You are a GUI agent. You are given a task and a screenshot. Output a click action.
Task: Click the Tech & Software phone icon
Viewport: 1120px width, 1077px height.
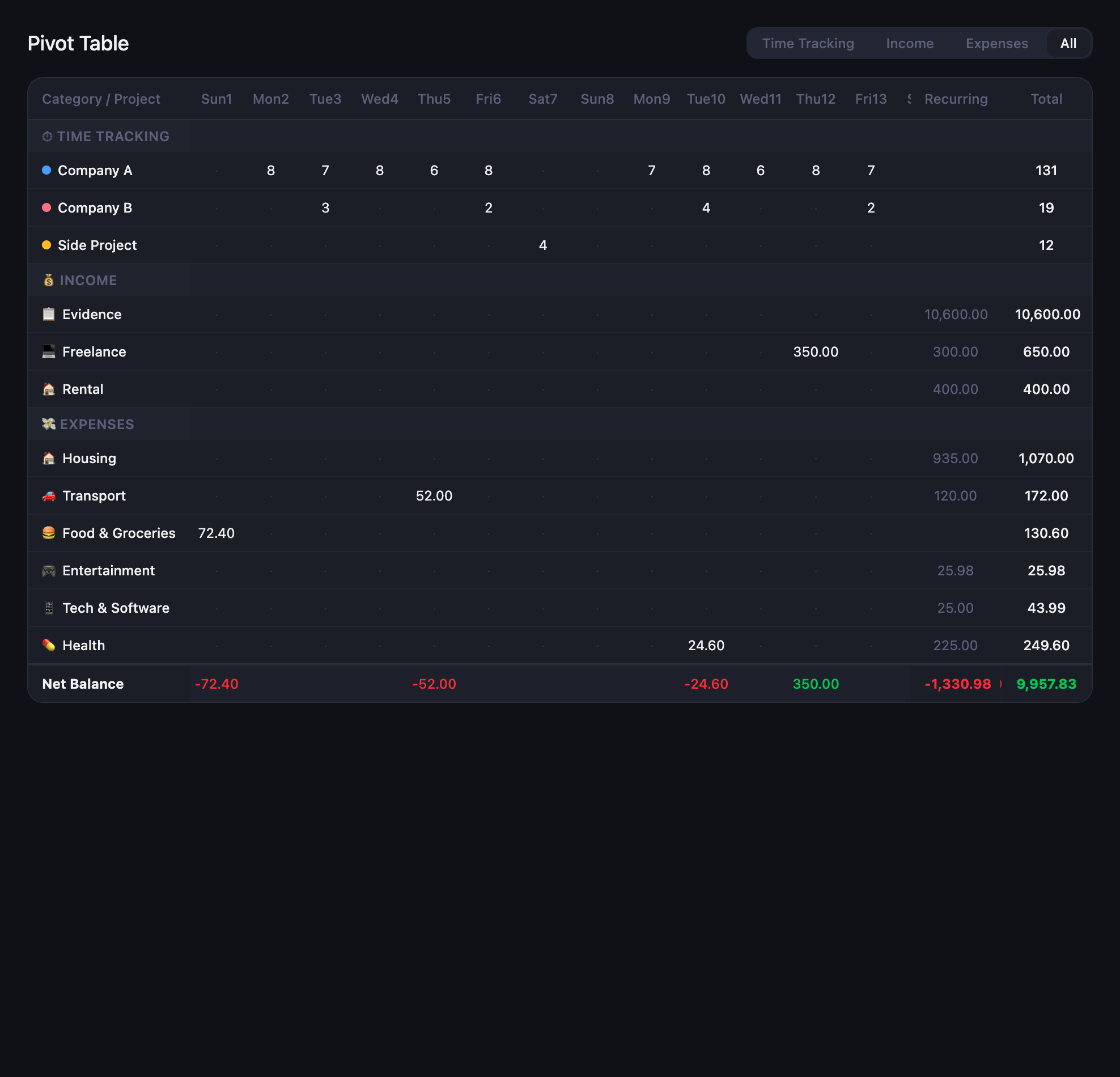(x=49, y=607)
